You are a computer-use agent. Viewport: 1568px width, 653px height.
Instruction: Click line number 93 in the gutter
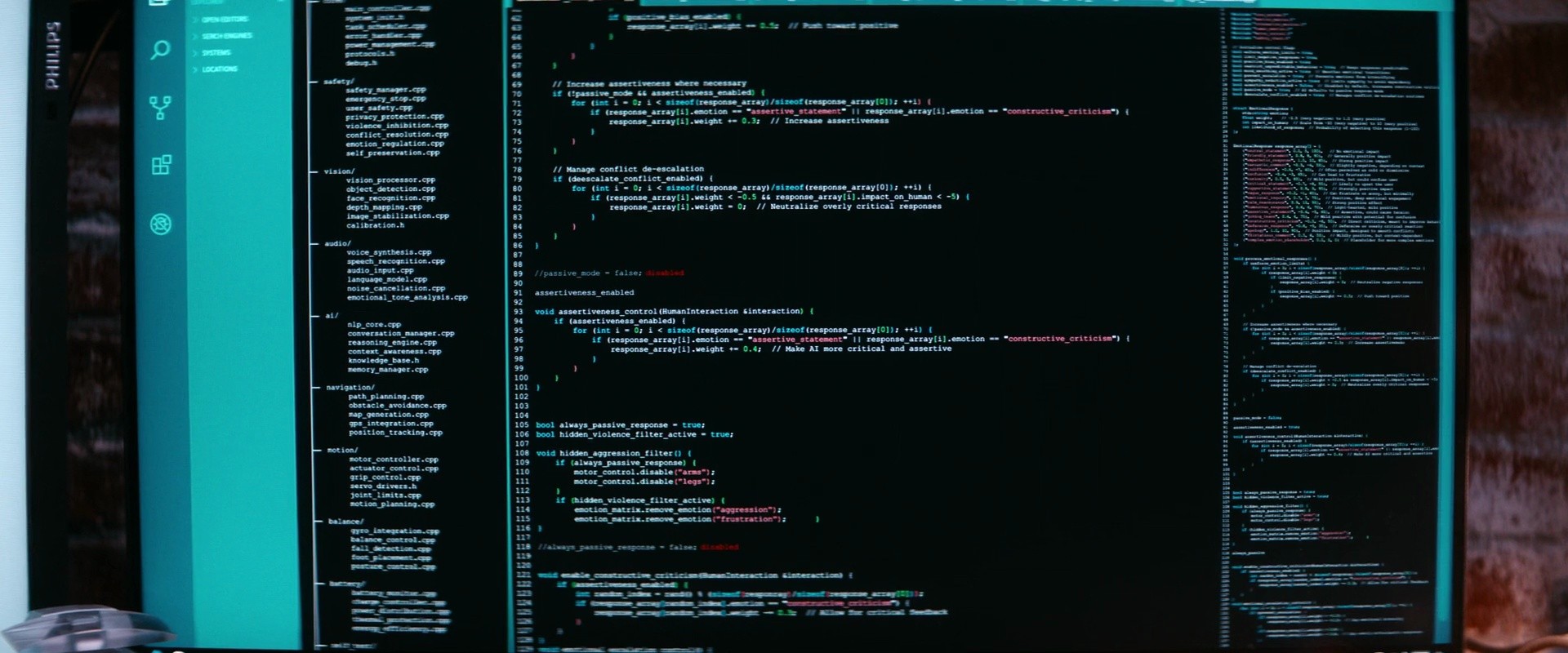tap(519, 312)
